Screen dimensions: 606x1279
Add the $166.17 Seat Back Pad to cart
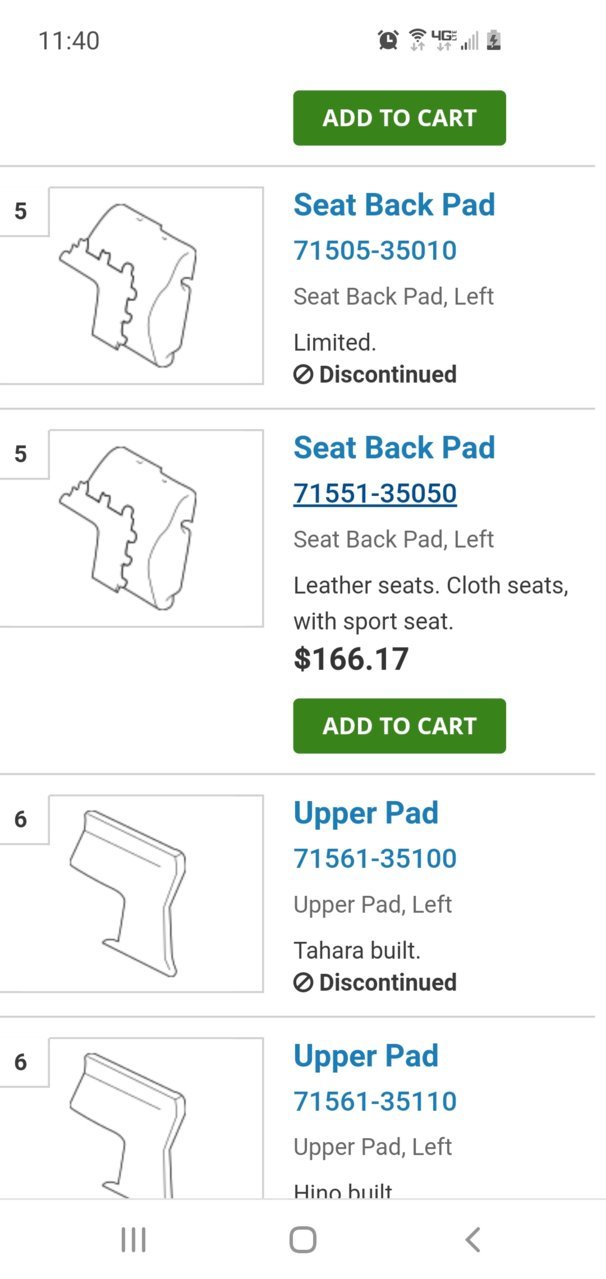tap(399, 726)
